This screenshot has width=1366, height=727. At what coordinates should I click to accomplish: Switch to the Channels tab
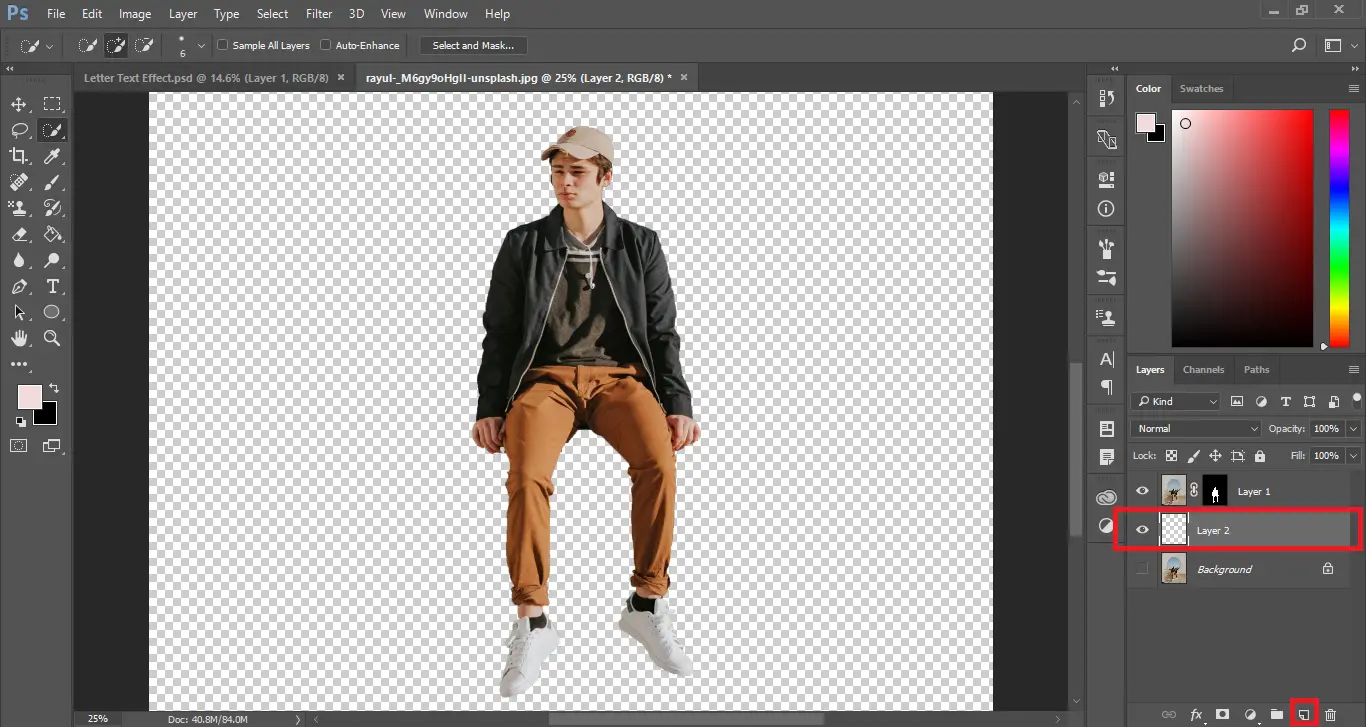[x=1203, y=369]
